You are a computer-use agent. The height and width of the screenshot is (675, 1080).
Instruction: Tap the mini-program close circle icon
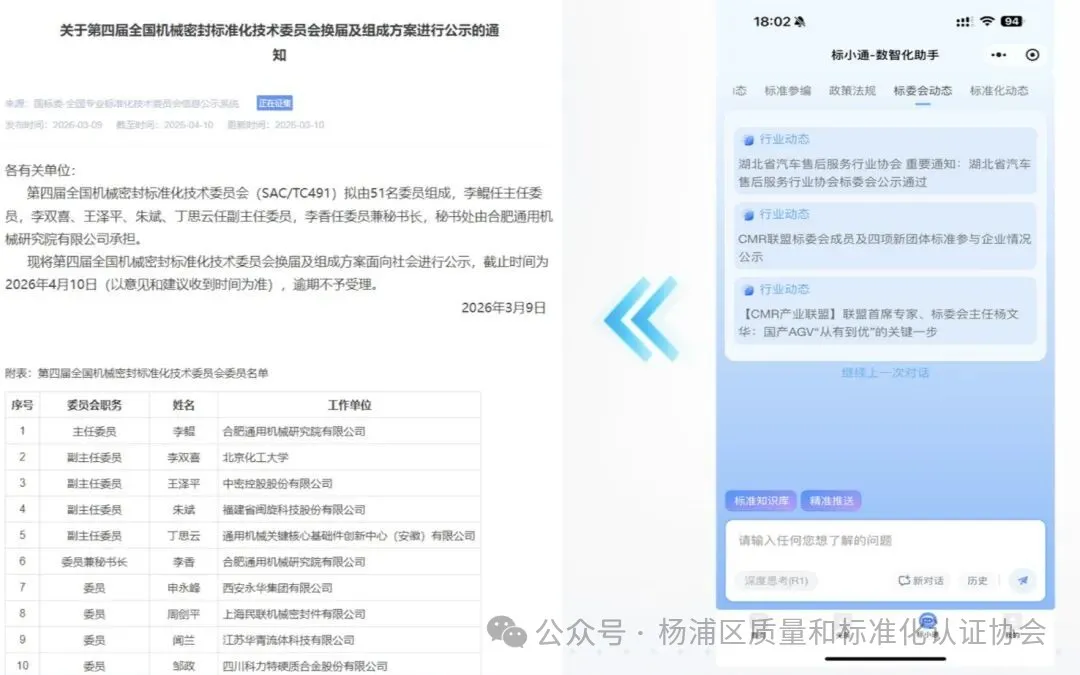[x=1033, y=55]
